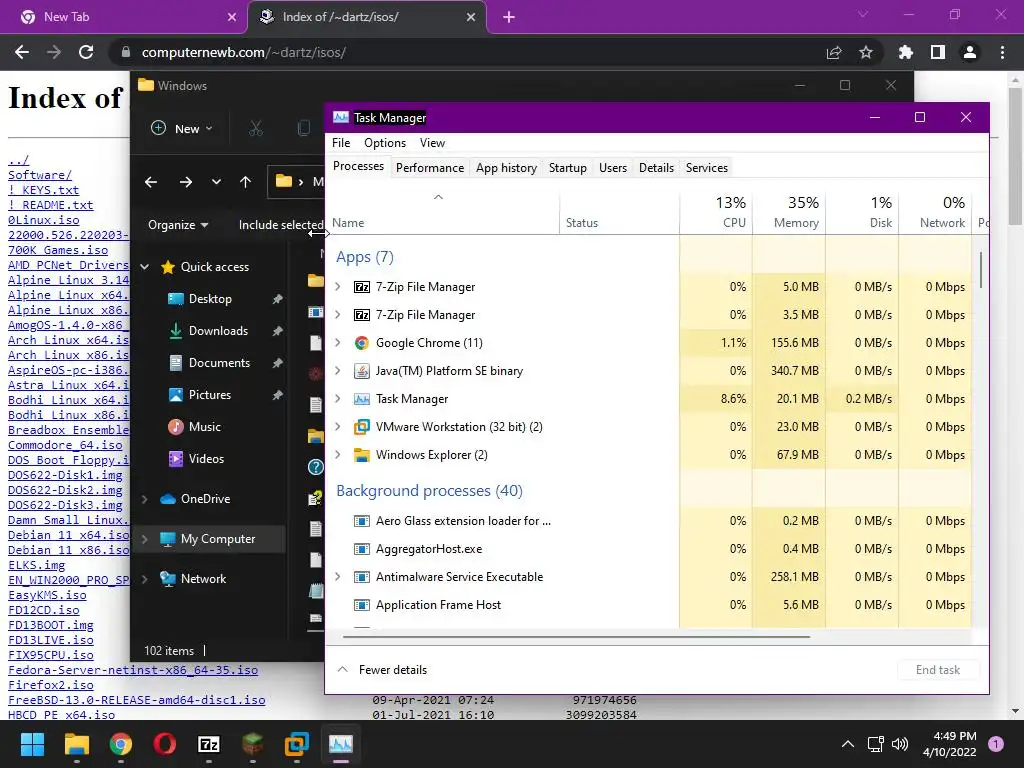Select Downloads in Quick access

pyautogui.click(x=218, y=331)
